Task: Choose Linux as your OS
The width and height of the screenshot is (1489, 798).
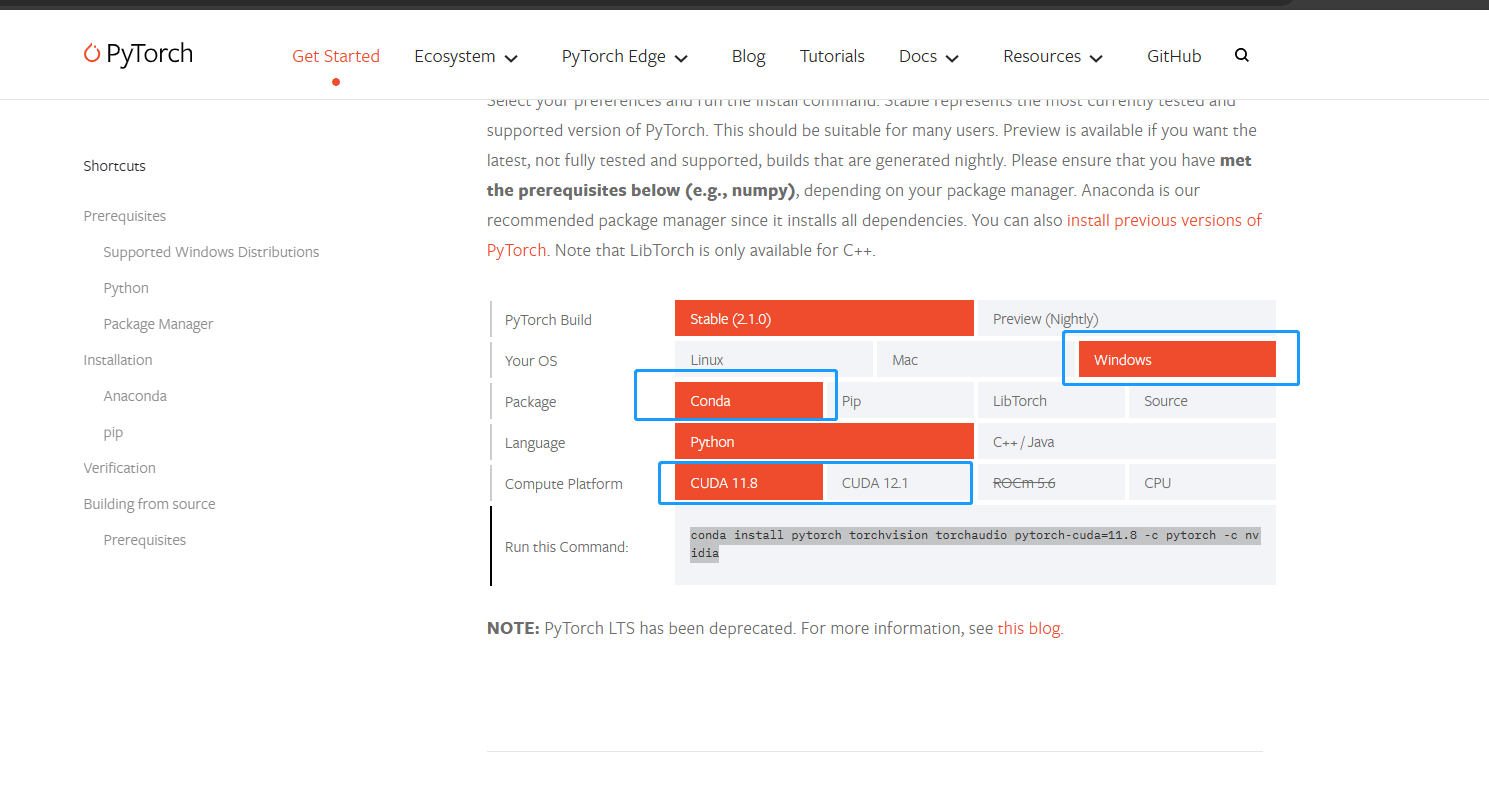Action: click(774, 359)
